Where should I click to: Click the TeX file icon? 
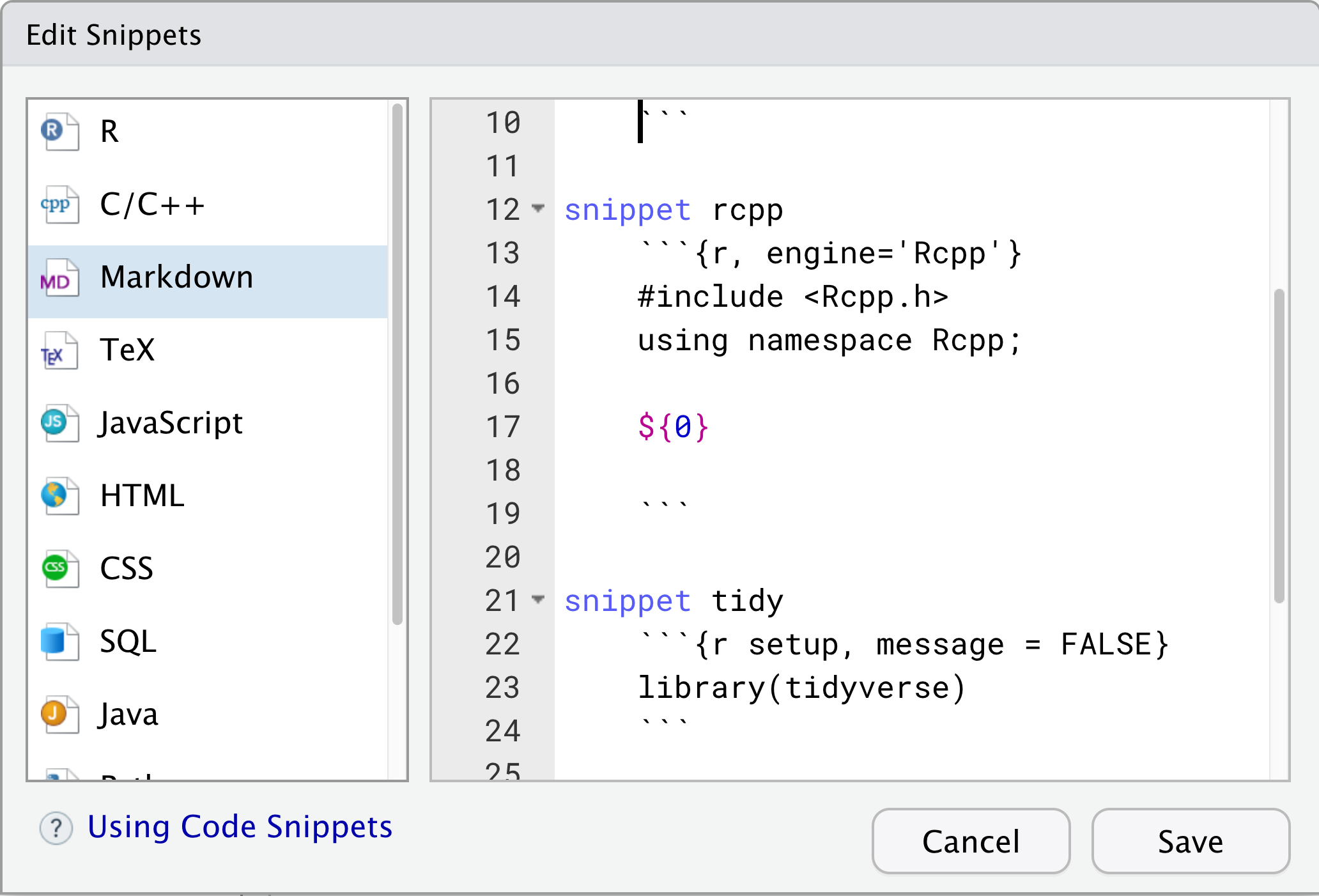click(x=60, y=351)
